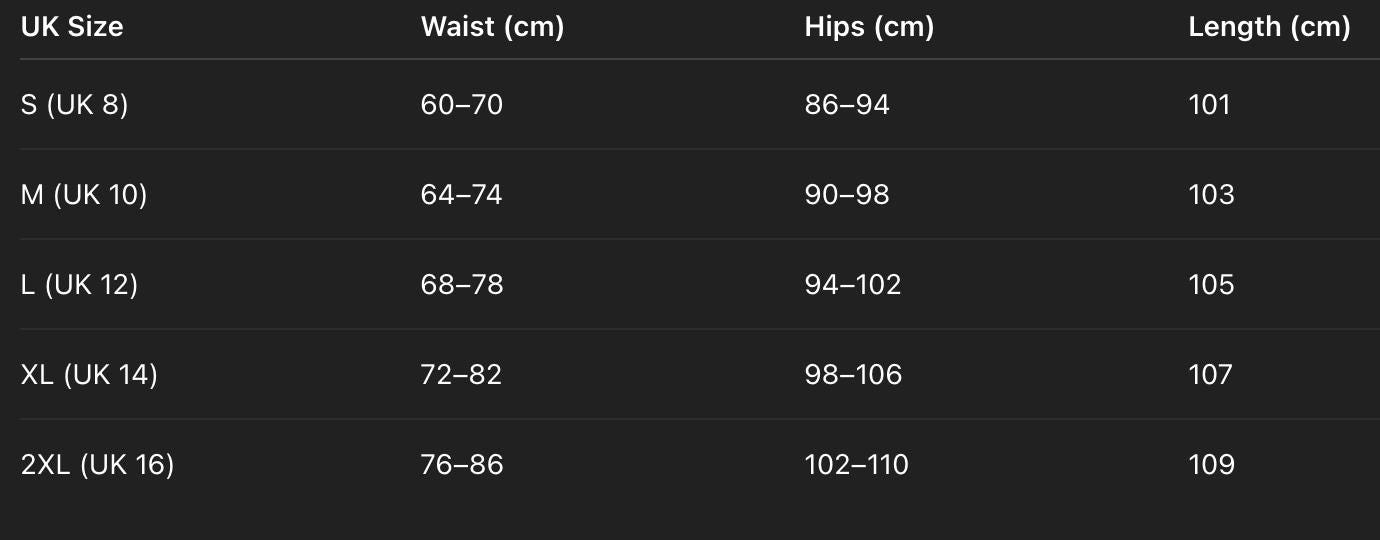Screen dimensions: 1380x540
Task: Select the M (UK 10) size cell
Action: pyautogui.click(x=84, y=194)
